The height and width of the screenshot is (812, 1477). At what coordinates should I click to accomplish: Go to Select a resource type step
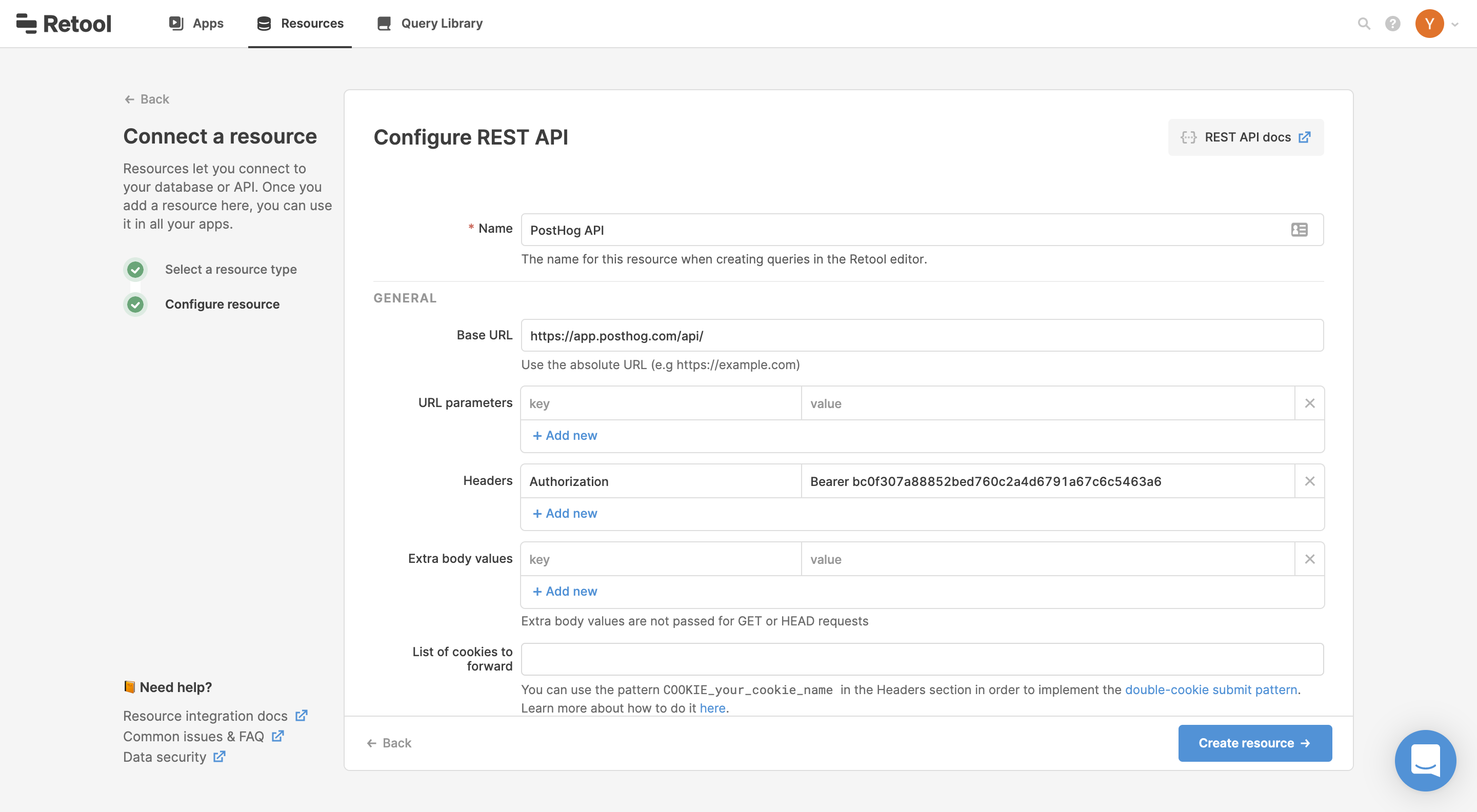[230, 269]
